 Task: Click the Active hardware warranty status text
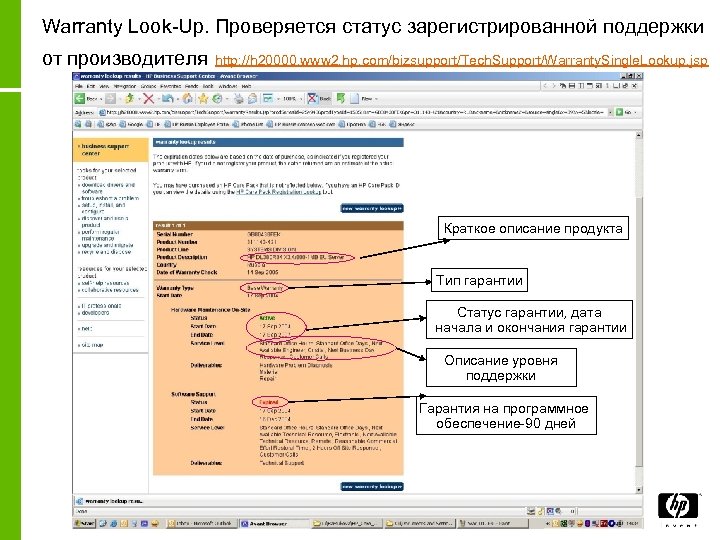pos(268,318)
